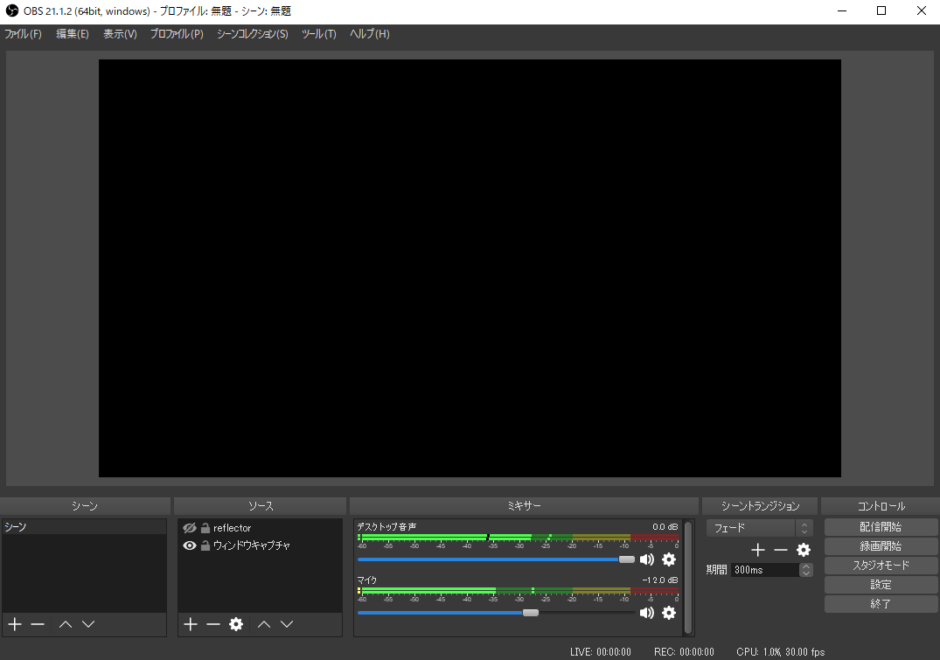Show the reflector source

[x=190, y=527]
